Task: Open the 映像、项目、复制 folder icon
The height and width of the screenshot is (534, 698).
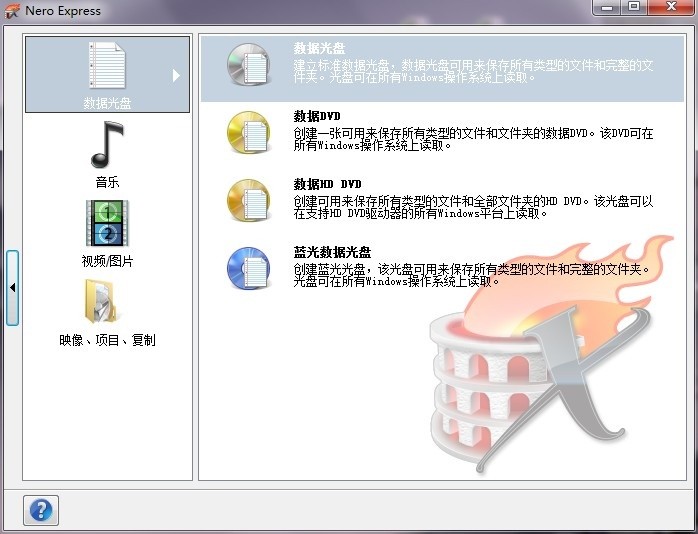Action: (x=105, y=302)
